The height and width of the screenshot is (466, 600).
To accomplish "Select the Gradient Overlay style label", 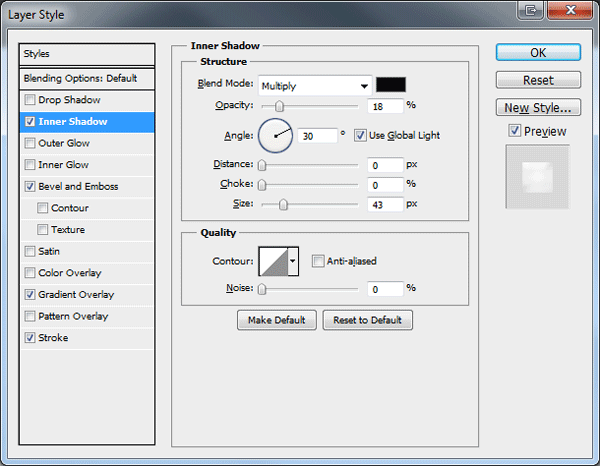I will coord(76,295).
